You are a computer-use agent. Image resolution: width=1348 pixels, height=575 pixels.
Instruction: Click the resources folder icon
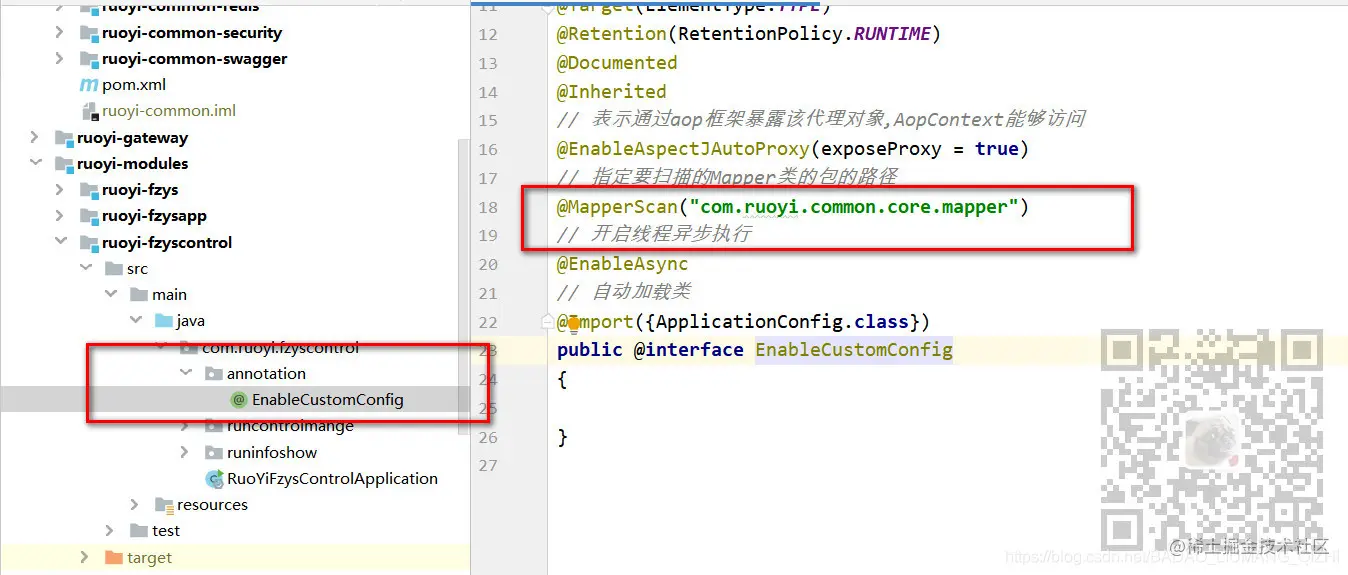tap(164, 505)
